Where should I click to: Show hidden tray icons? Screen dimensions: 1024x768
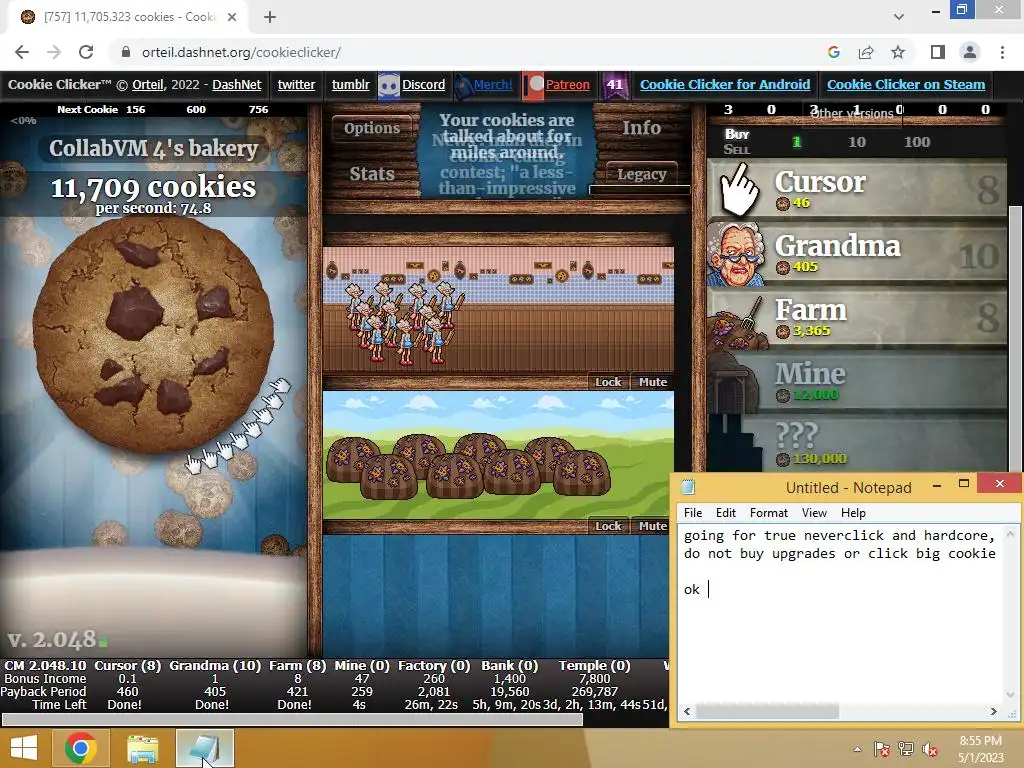[857, 749]
